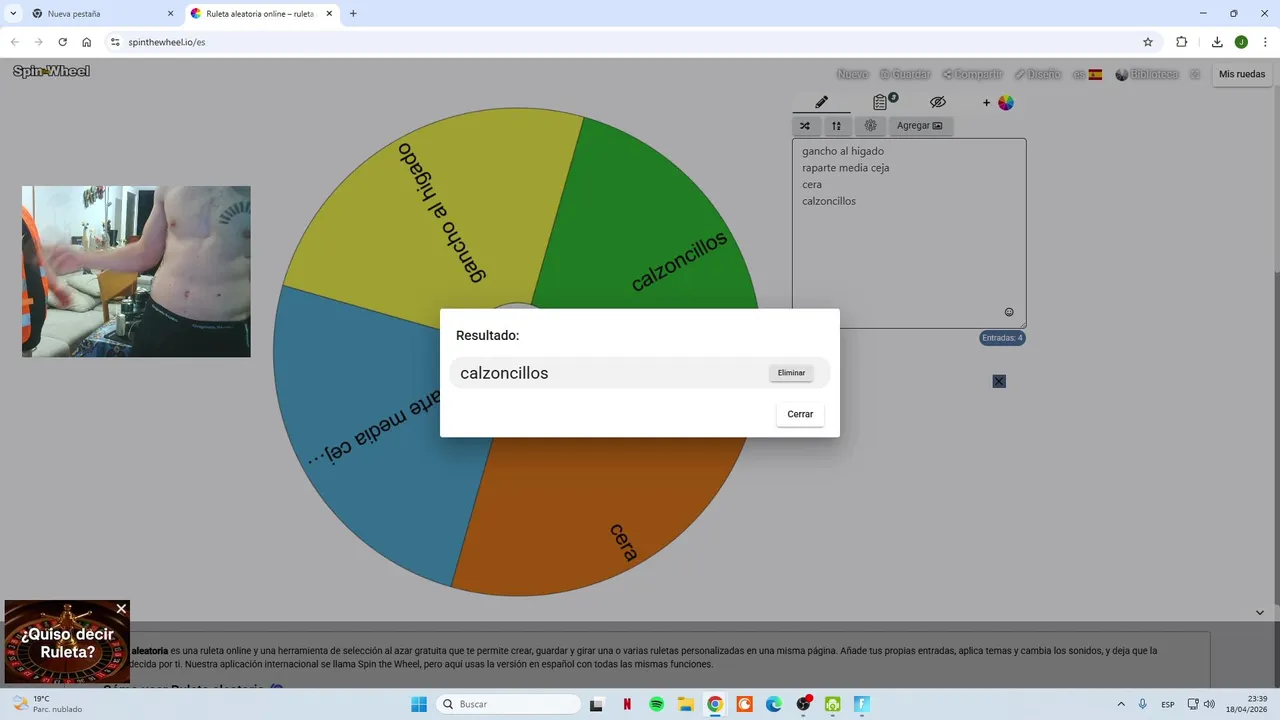Click the entry text raparte media ceja
1280x720 pixels.
[x=845, y=168]
